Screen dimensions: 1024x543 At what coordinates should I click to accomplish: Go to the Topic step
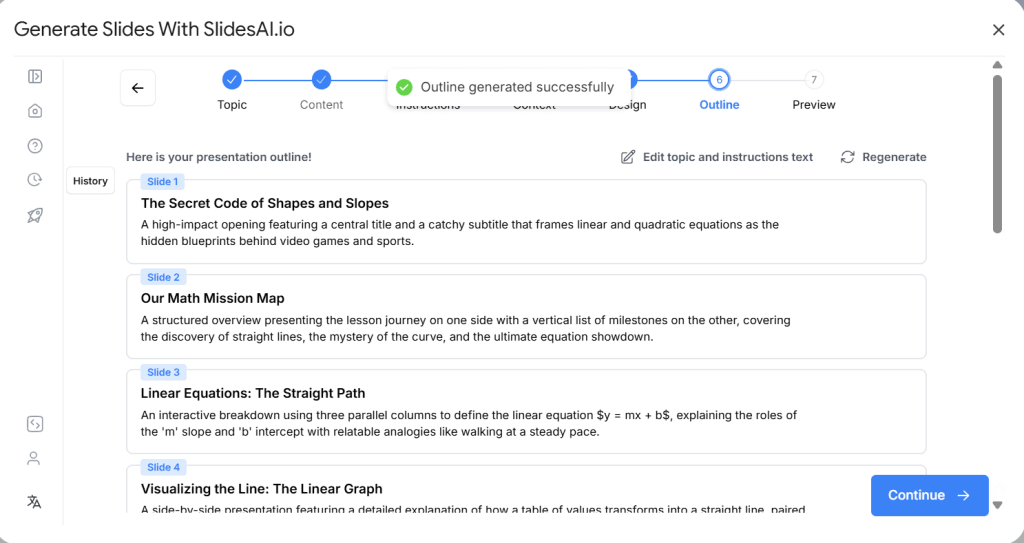232,80
